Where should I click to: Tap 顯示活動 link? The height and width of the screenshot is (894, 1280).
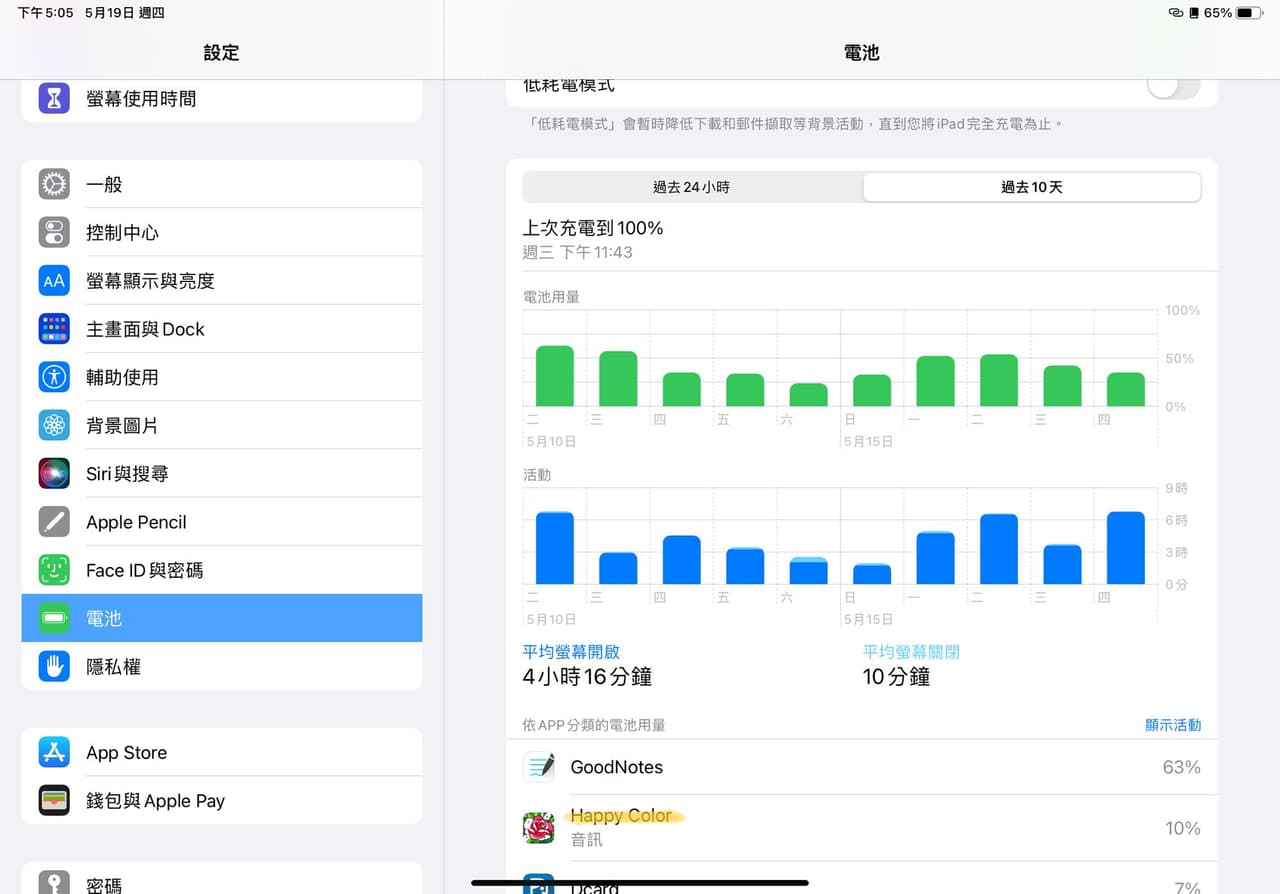tap(1173, 725)
